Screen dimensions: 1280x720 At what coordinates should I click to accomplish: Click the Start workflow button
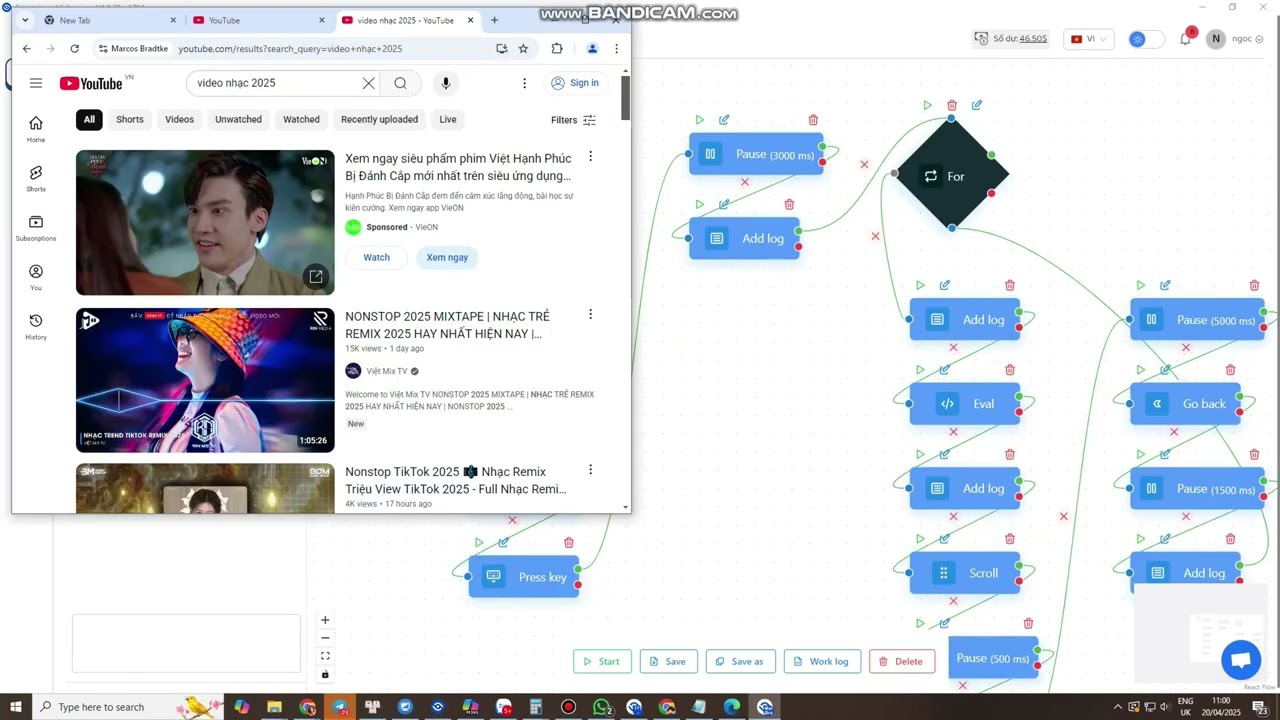pyautogui.click(x=602, y=661)
